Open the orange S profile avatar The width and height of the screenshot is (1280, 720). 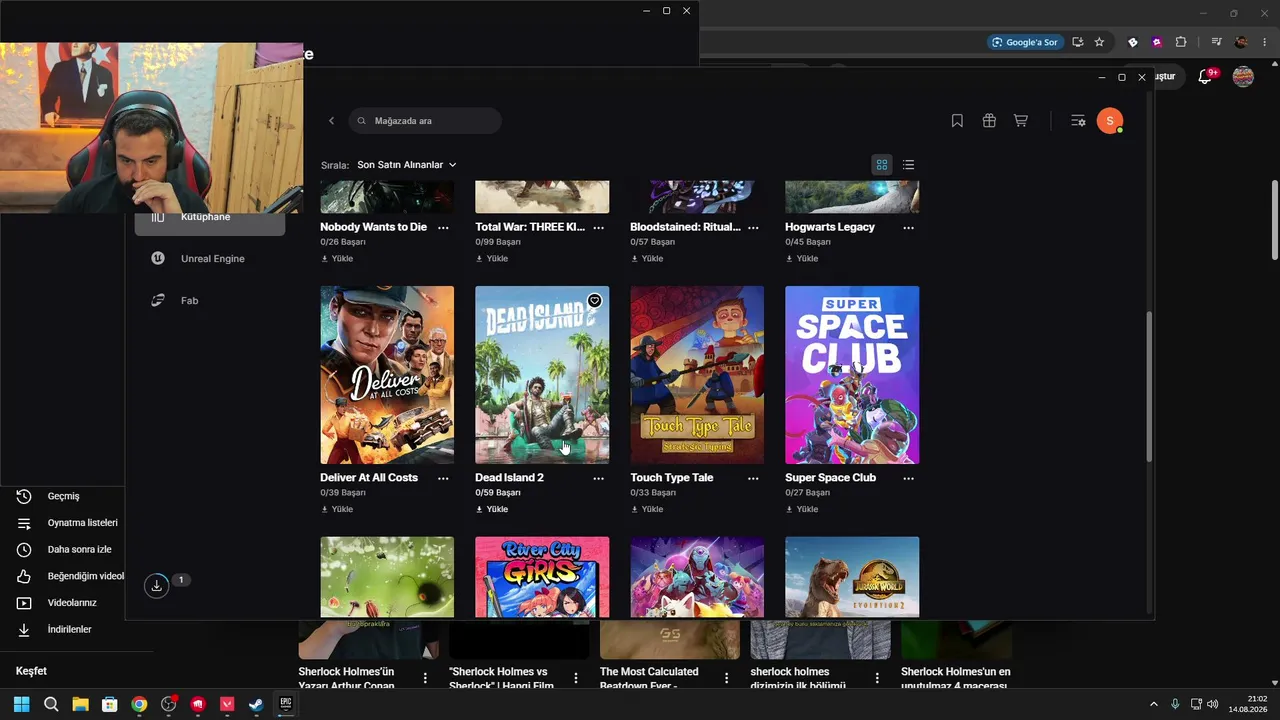[1109, 121]
